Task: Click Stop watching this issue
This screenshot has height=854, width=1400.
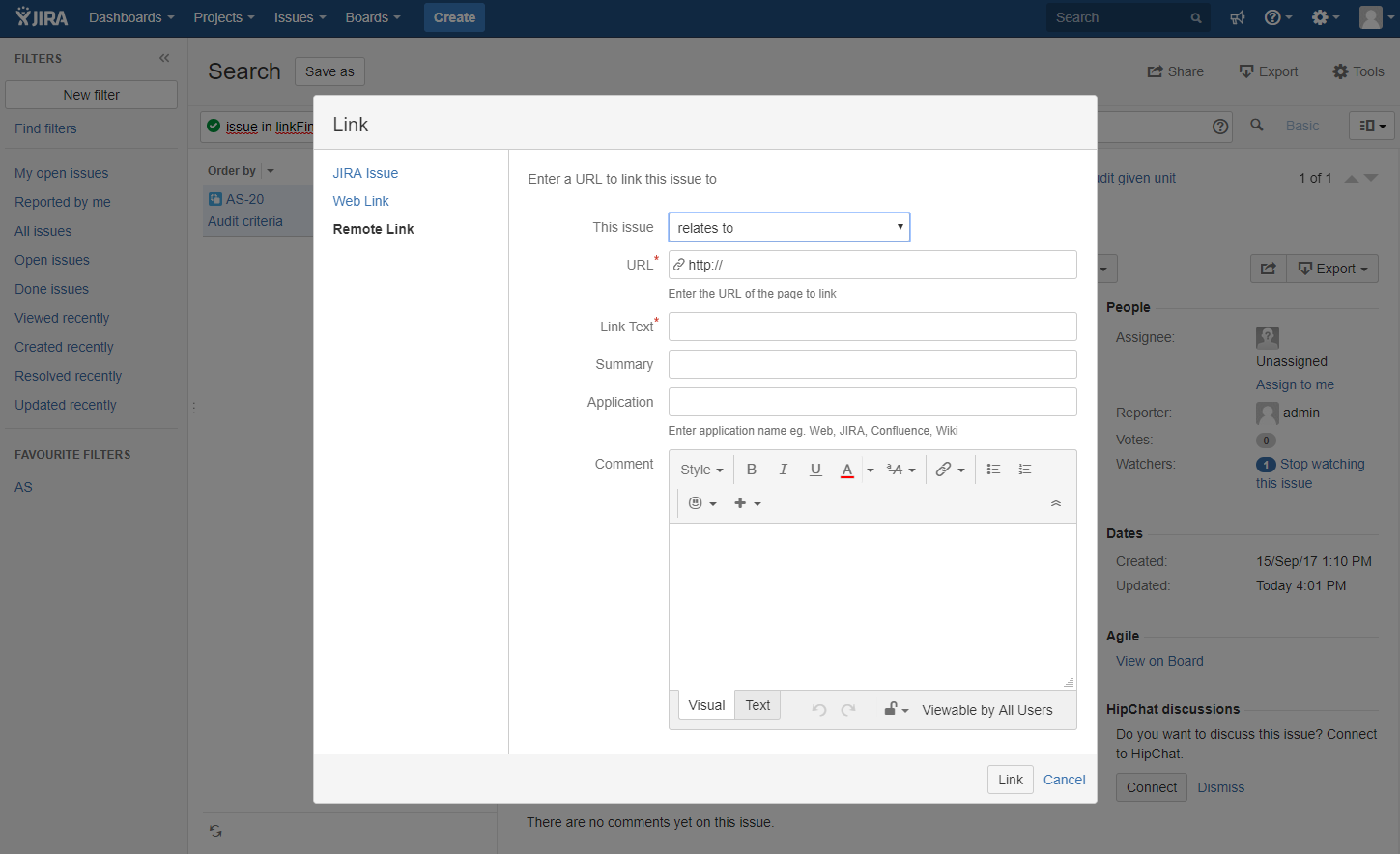Action: click(x=1310, y=473)
